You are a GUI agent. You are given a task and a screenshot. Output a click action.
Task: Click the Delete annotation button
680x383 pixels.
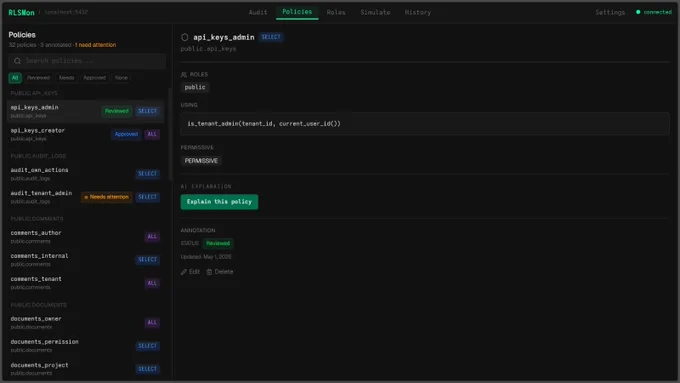(220, 272)
